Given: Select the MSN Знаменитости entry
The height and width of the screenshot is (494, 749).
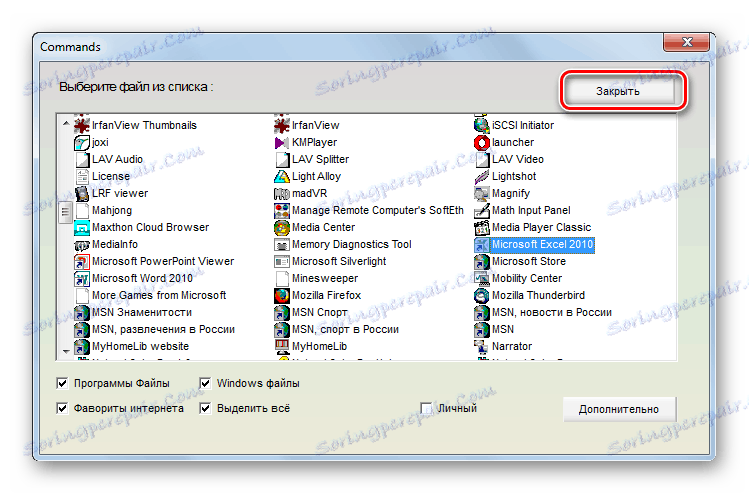Looking at the screenshot, I should (142, 312).
